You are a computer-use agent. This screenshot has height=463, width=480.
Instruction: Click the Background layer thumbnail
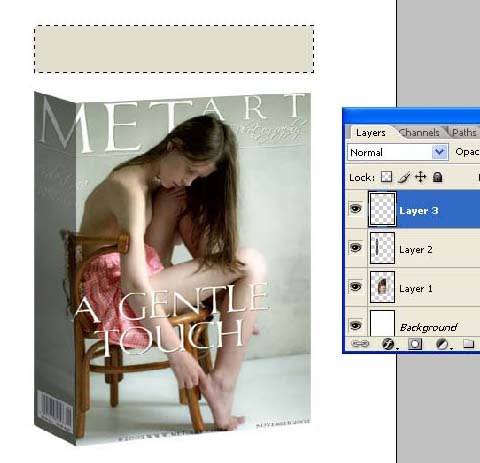pyautogui.click(x=382, y=323)
